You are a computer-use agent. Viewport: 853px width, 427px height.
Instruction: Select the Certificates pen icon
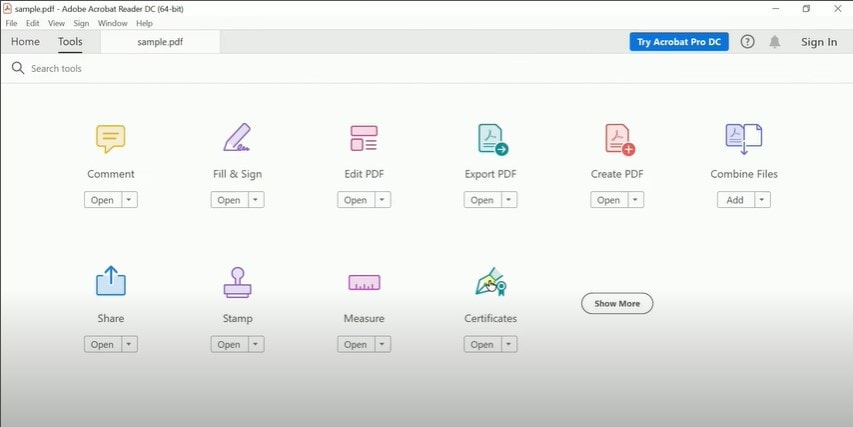491,281
